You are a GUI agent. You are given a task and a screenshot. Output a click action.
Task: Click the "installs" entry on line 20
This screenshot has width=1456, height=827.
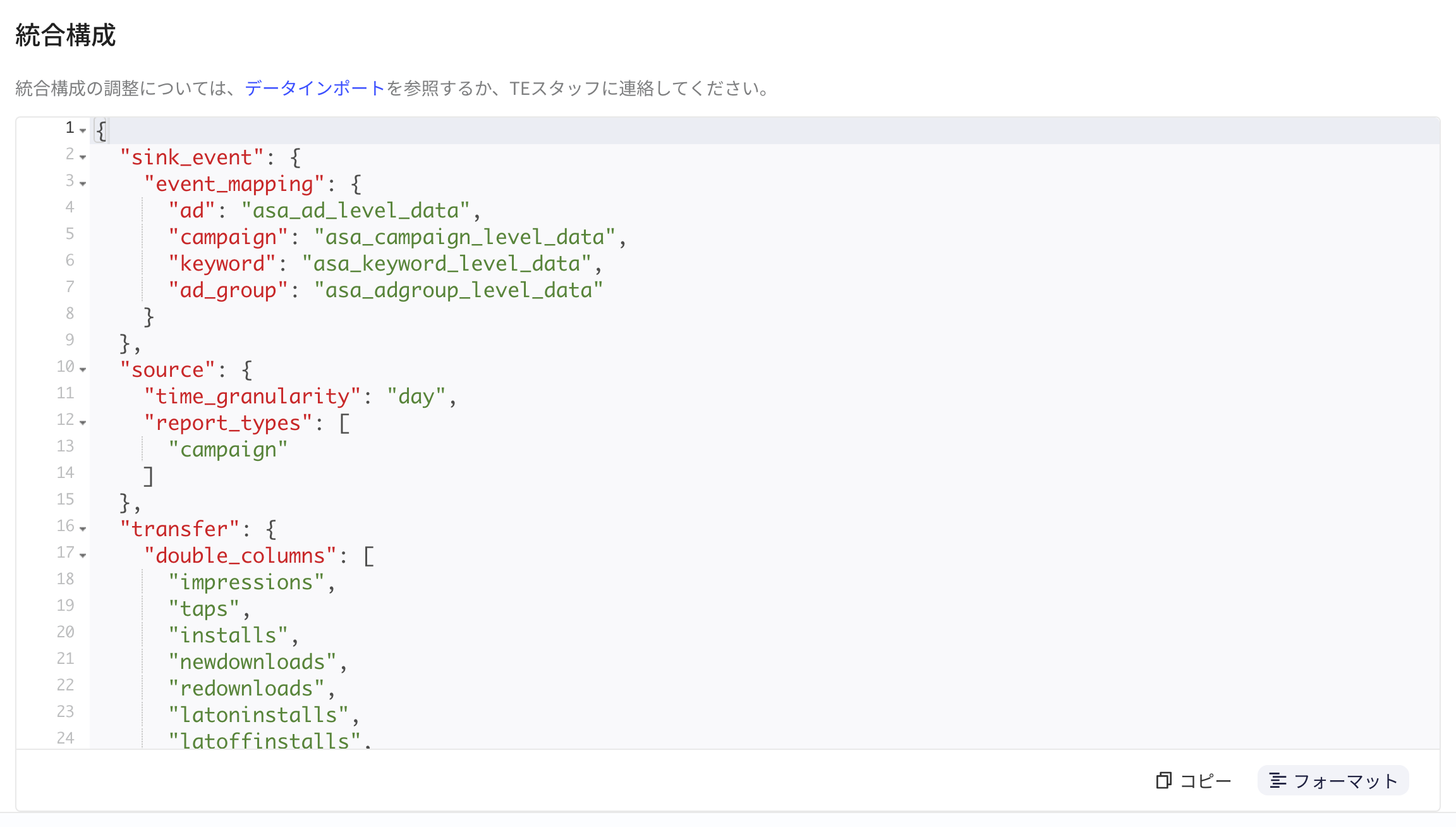click(228, 635)
